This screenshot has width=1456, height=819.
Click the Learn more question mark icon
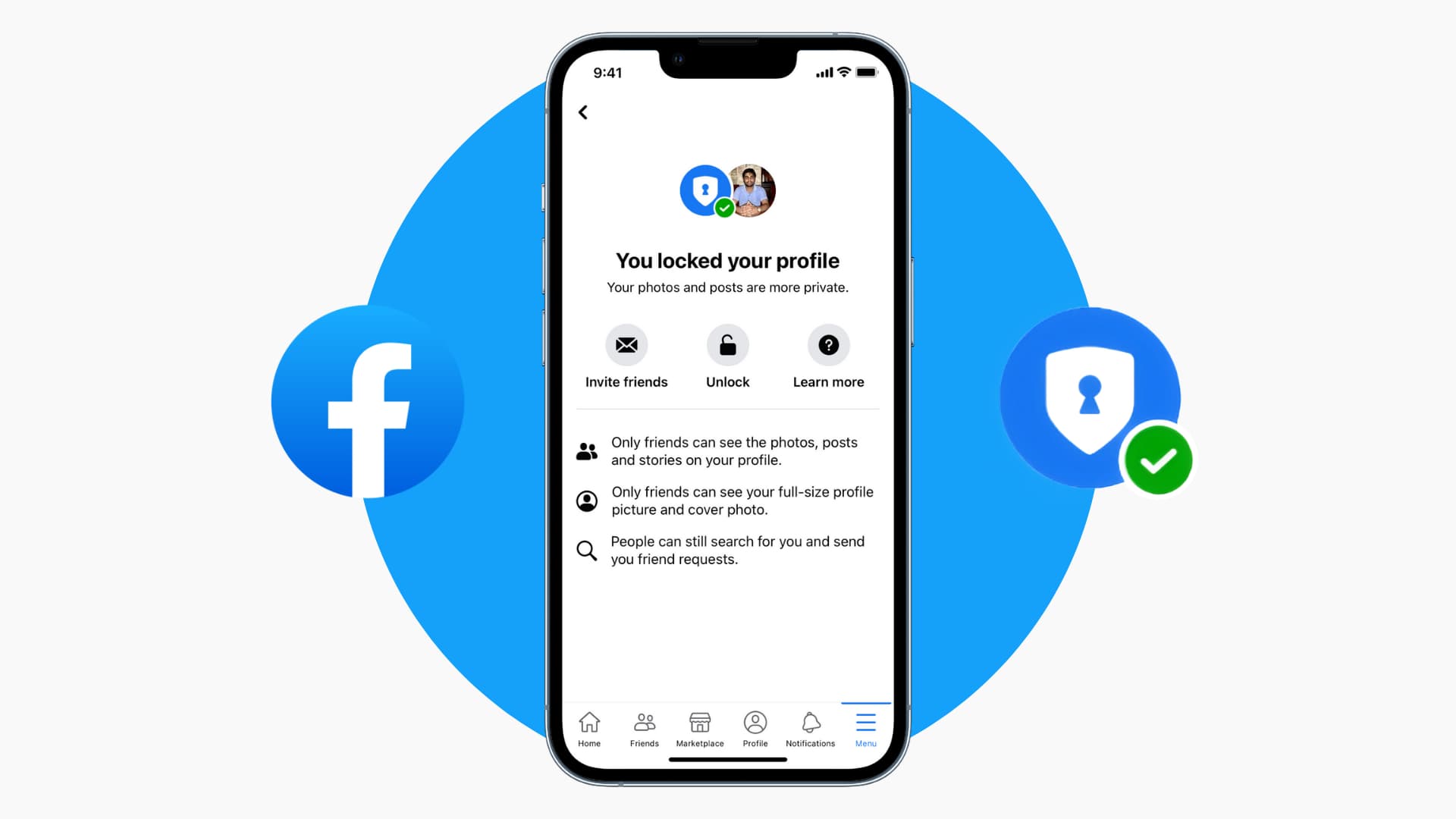[829, 345]
